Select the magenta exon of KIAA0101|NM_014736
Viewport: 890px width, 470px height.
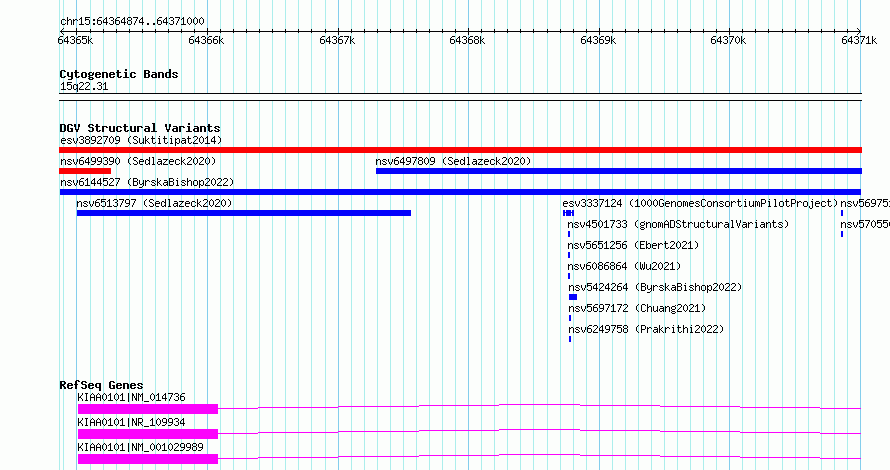[x=148, y=409]
